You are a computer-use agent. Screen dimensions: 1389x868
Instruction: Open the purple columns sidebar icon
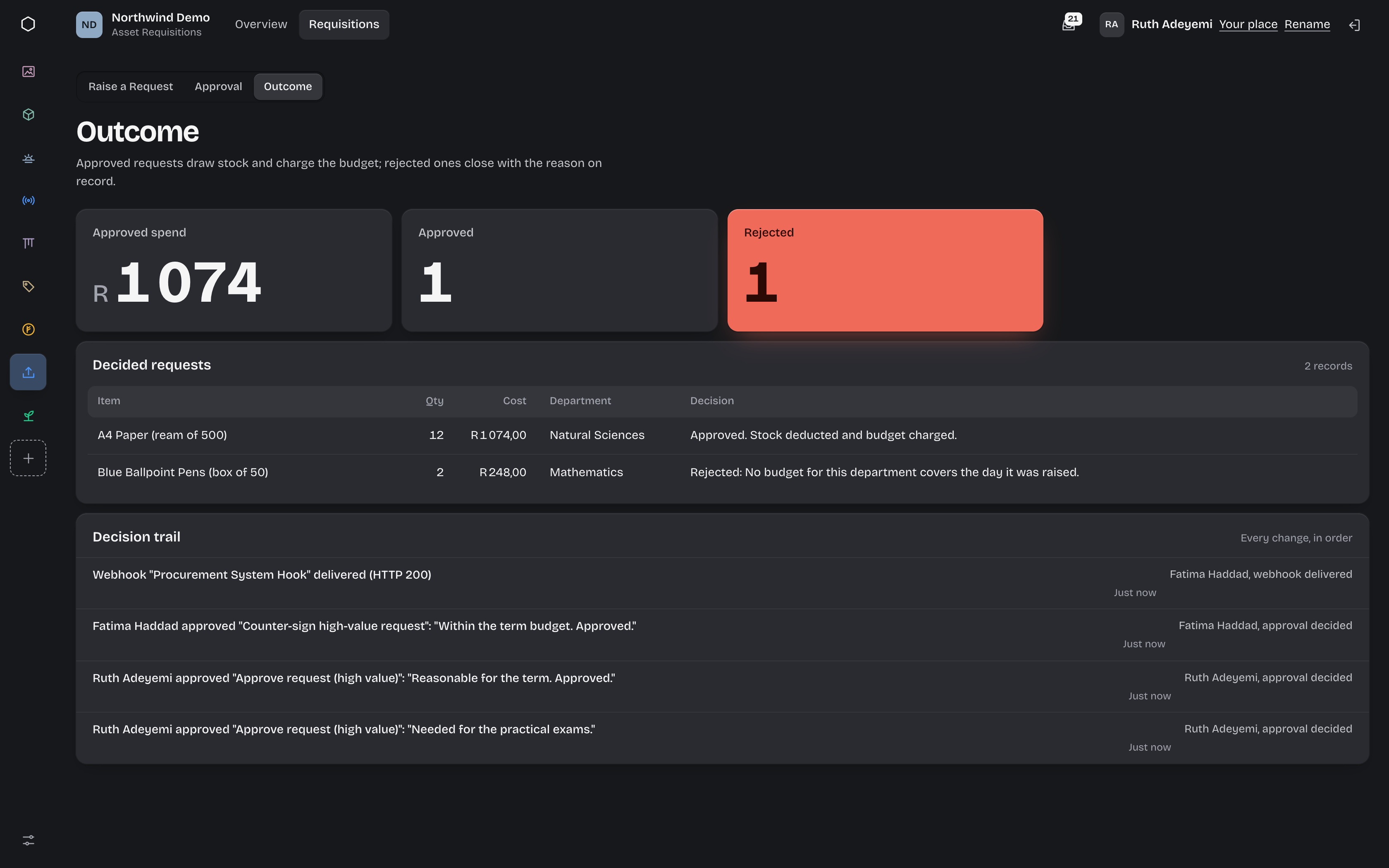(x=28, y=243)
